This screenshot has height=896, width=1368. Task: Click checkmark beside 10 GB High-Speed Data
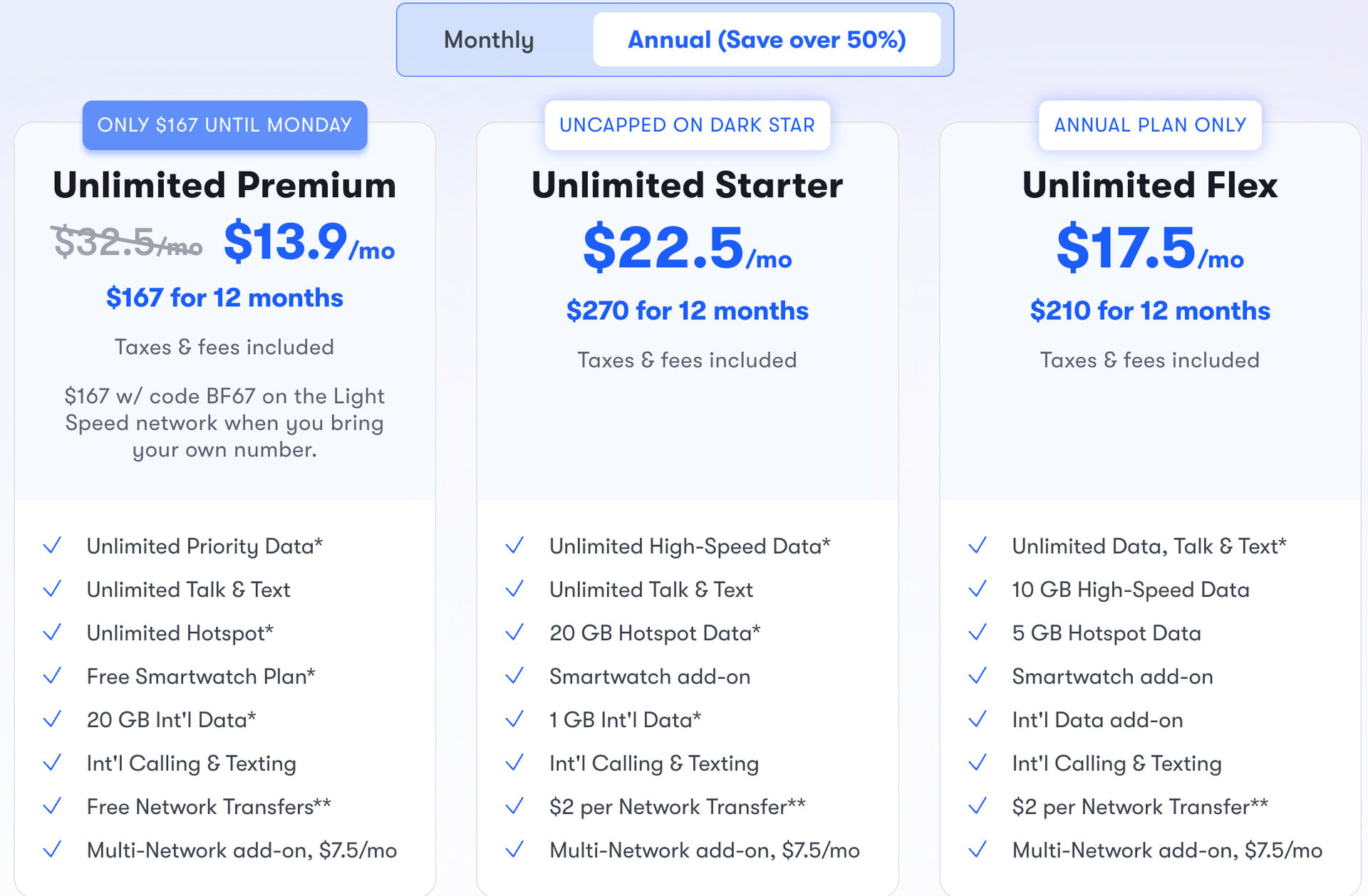click(978, 590)
